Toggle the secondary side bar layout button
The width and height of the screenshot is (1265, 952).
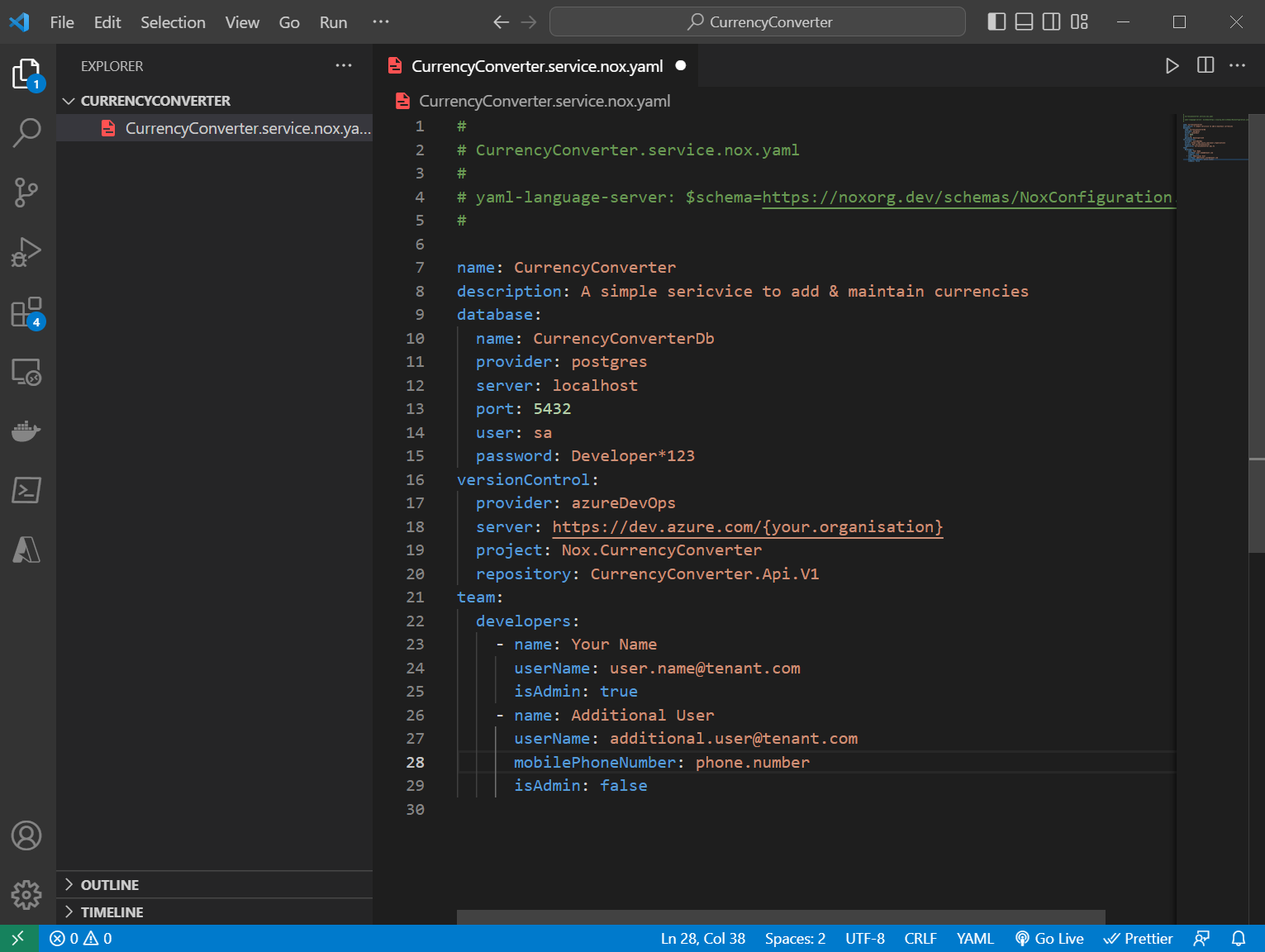(1051, 22)
